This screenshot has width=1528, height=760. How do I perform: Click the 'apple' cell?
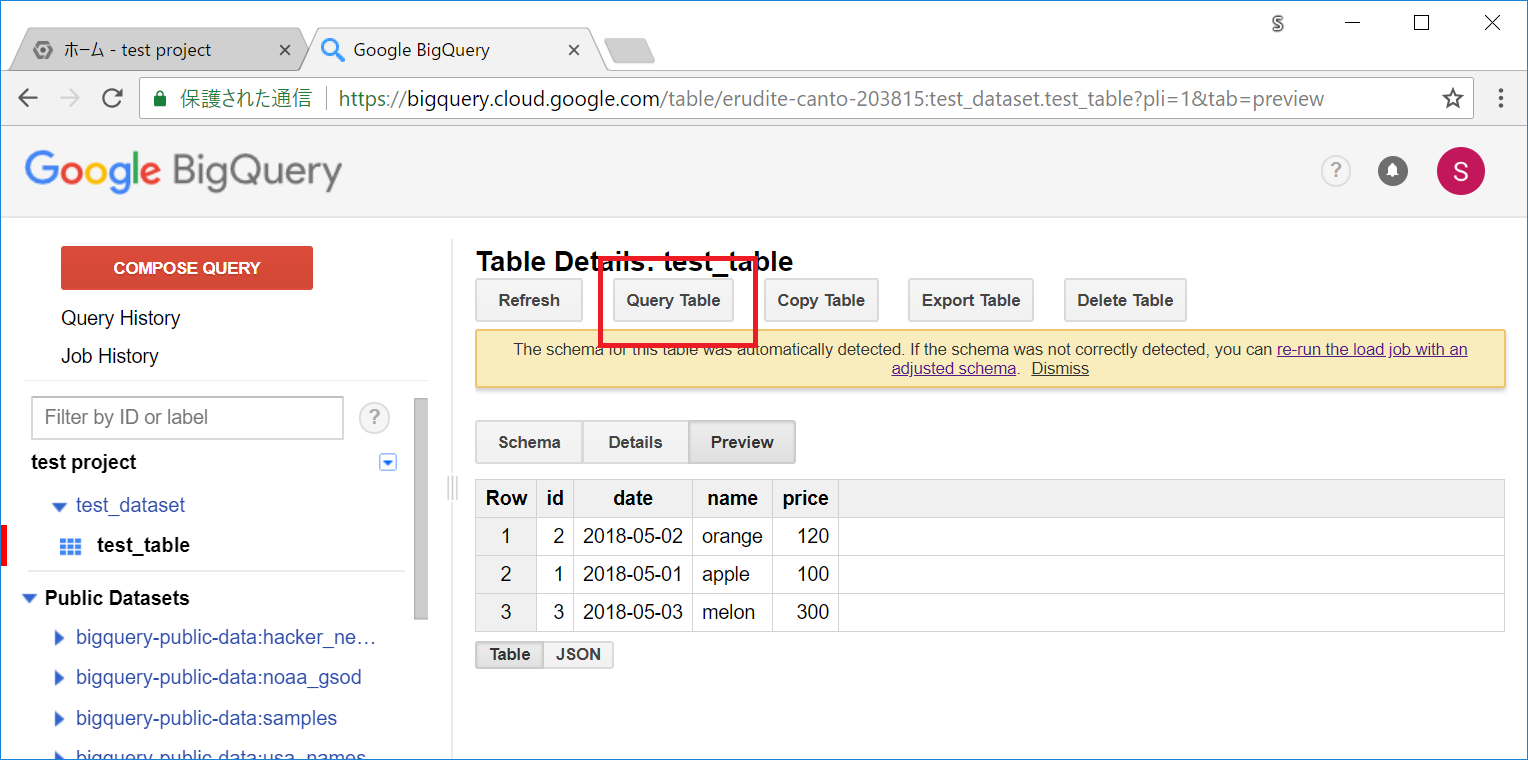click(x=733, y=574)
